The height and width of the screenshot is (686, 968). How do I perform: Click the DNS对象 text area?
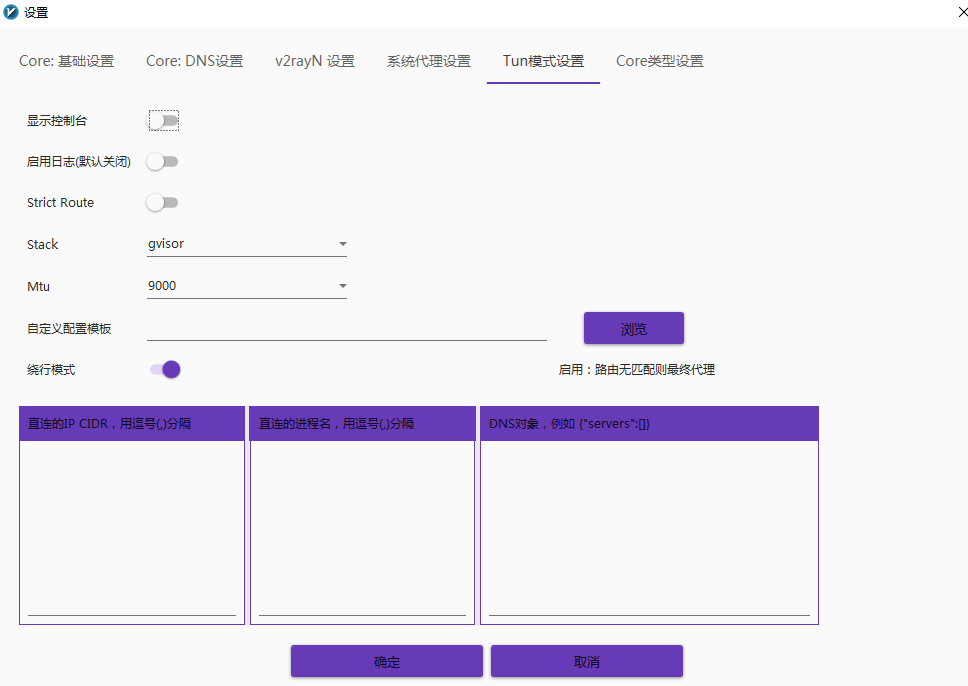pyautogui.click(x=648, y=520)
